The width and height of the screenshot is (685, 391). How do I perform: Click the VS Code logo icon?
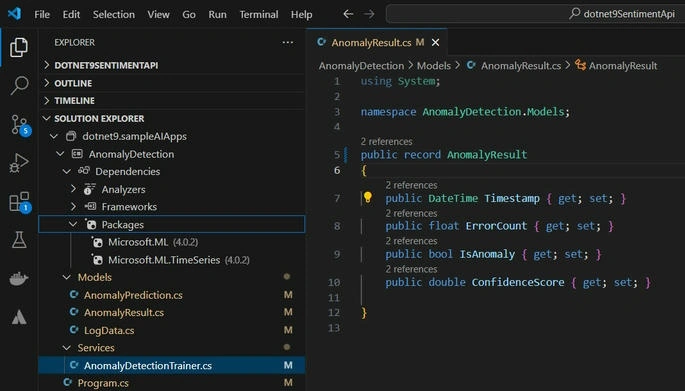14,14
